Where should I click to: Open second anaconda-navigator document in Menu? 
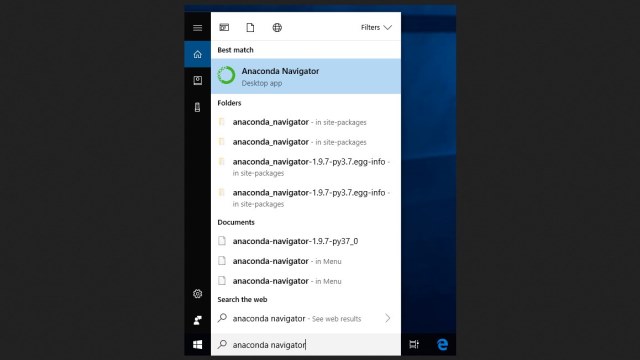click(306, 281)
